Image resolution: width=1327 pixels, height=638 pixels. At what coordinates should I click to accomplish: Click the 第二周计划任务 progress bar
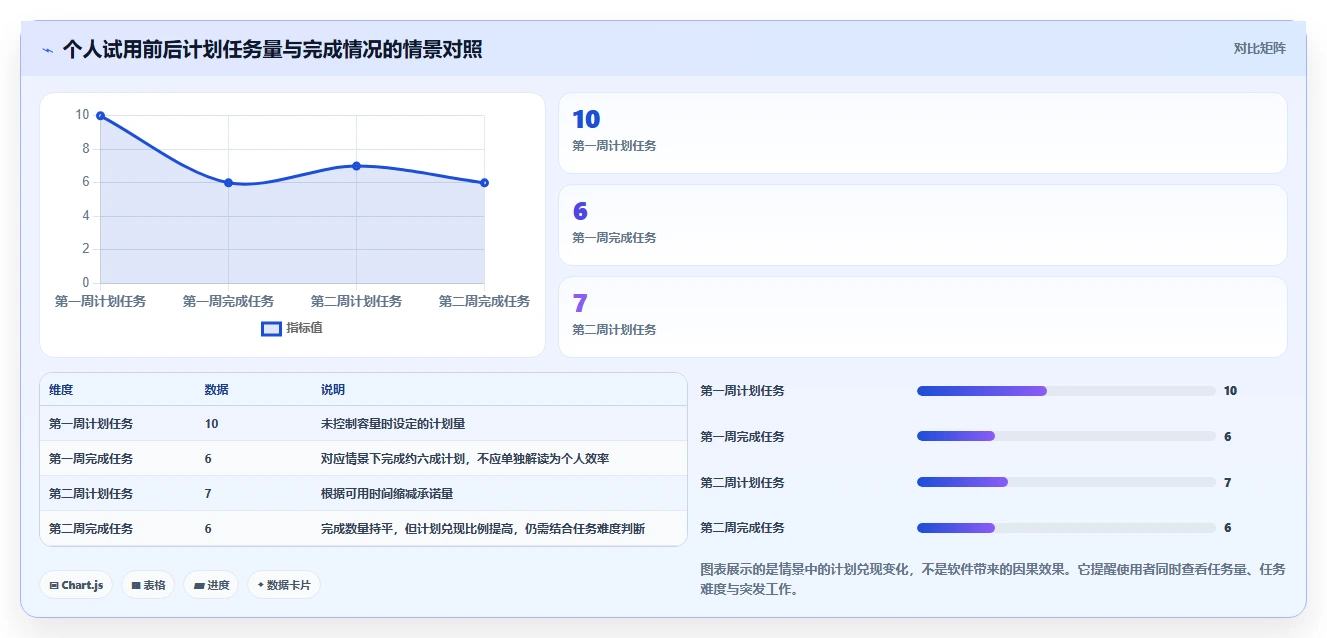point(1066,483)
